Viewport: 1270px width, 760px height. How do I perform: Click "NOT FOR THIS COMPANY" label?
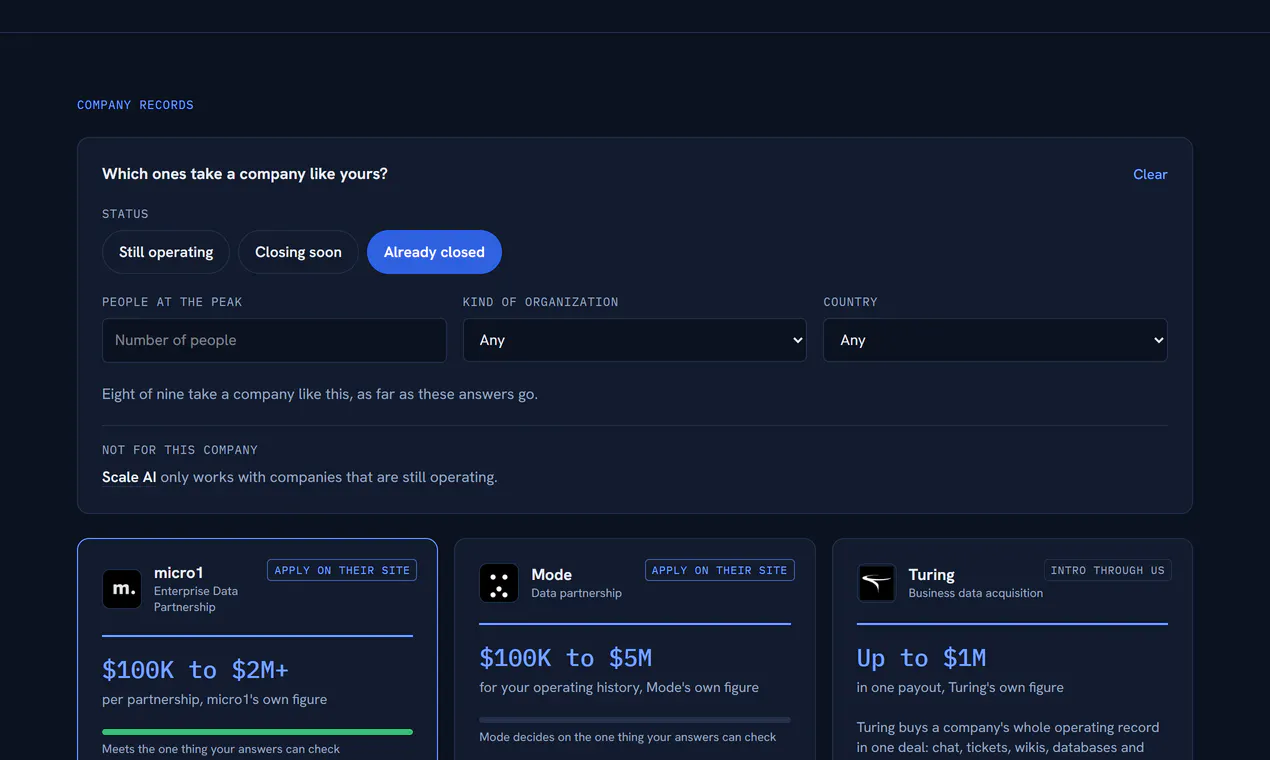pyautogui.click(x=180, y=450)
